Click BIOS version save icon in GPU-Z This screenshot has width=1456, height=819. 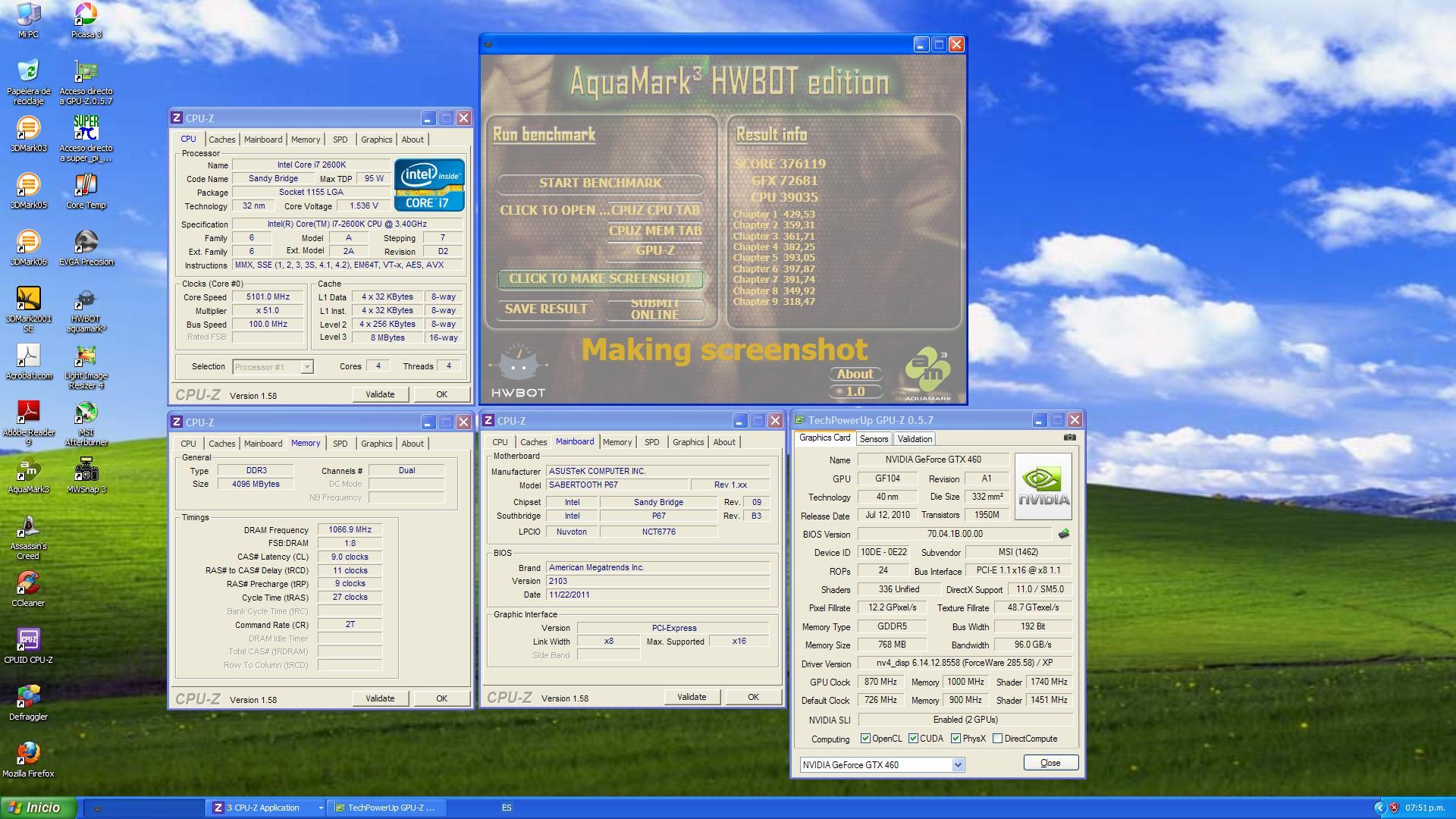(x=1064, y=534)
